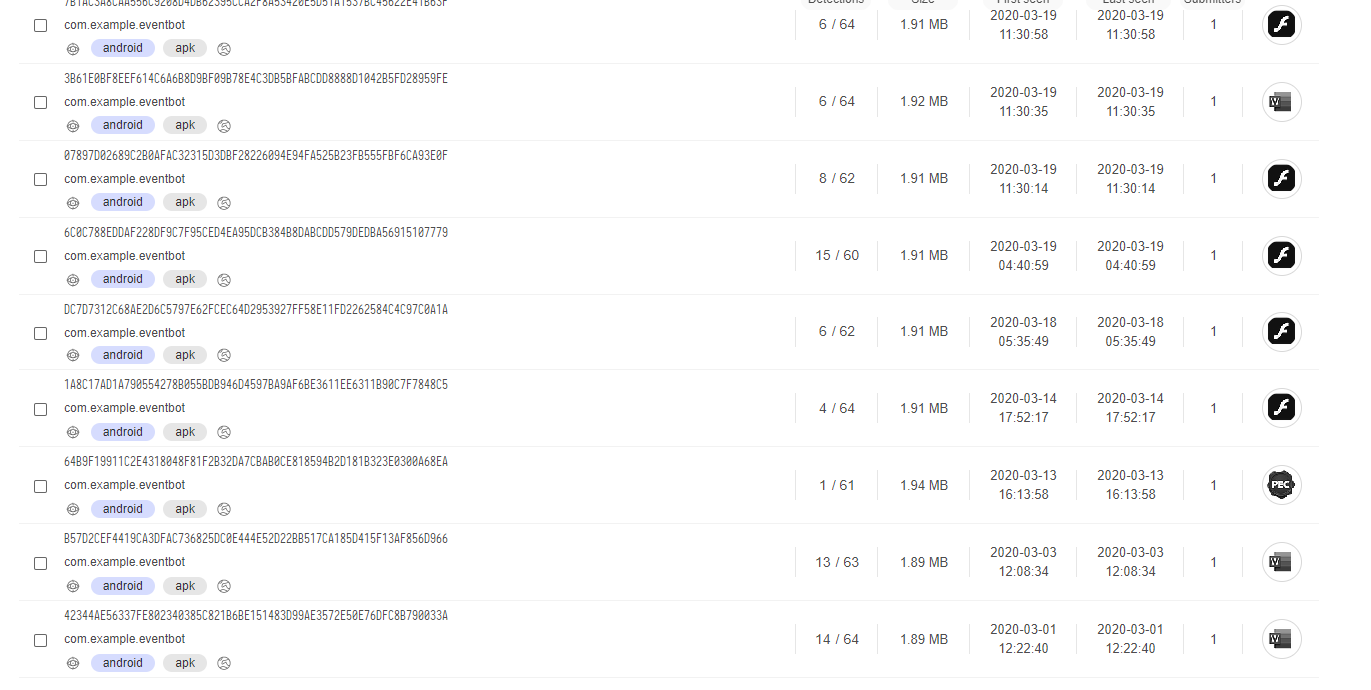Image resolution: width=1371 pixels, height=690 pixels.
Task: Click the sad-face icon beside apk in 6C0C788E row
Action: pyautogui.click(x=224, y=280)
